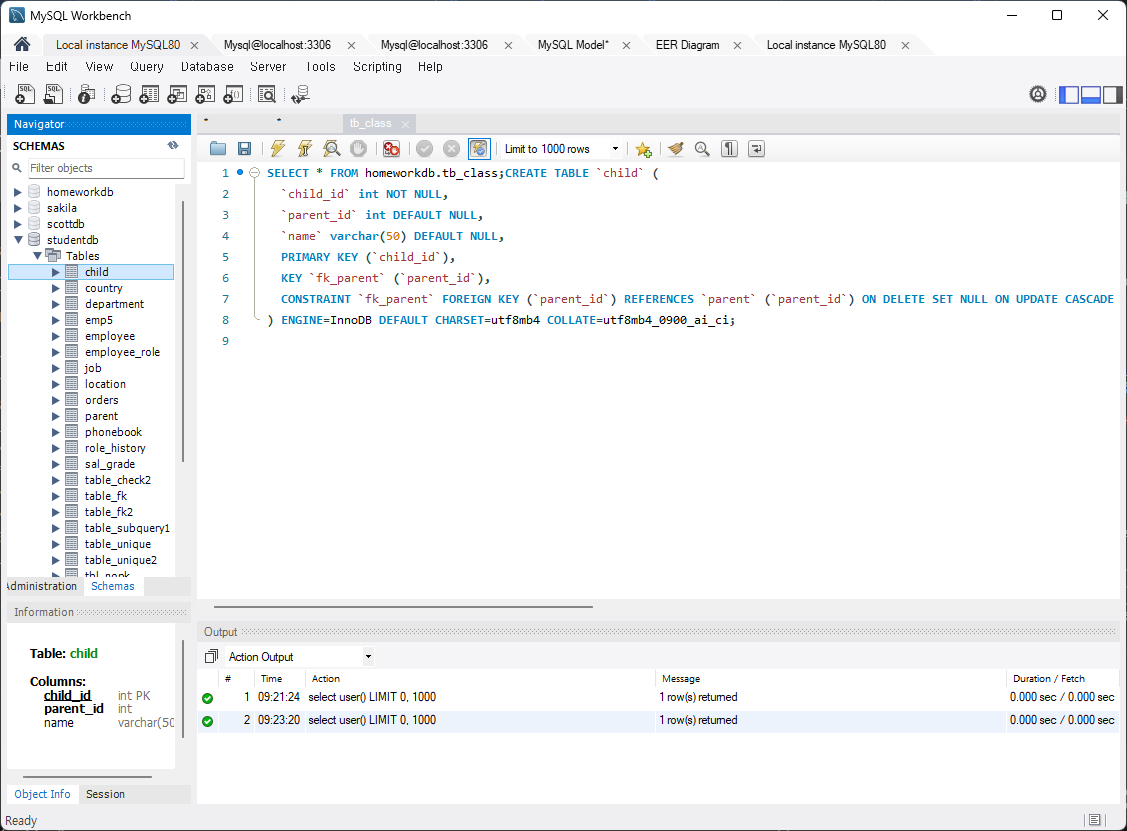Toggle autocommit mode button
Viewport: 1127px width, 831px height.
click(x=479, y=149)
